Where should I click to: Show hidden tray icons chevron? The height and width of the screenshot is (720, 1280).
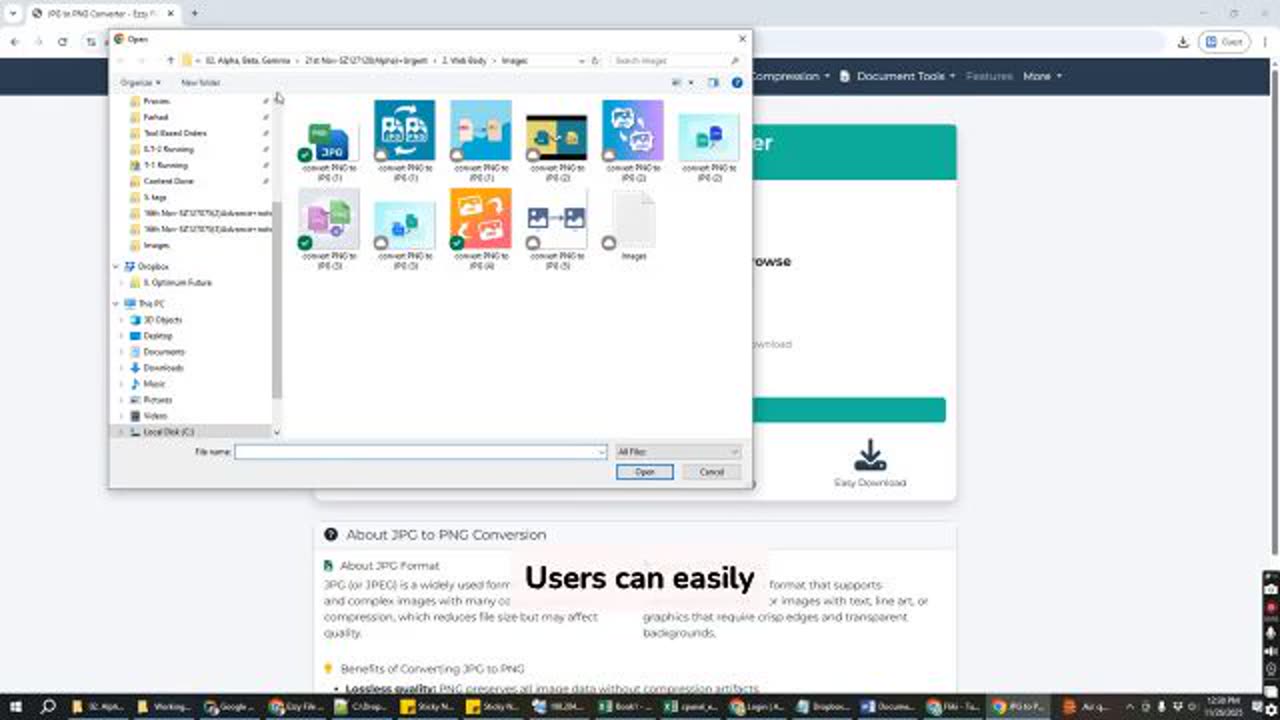pyautogui.click(x=1131, y=706)
